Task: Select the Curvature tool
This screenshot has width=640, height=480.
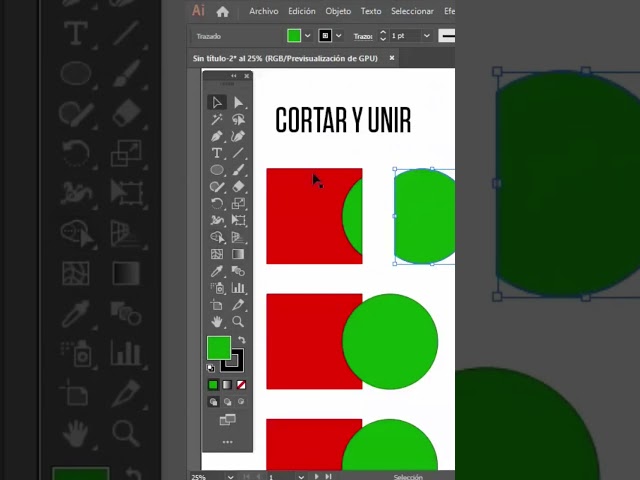Action: click(238, 136)
